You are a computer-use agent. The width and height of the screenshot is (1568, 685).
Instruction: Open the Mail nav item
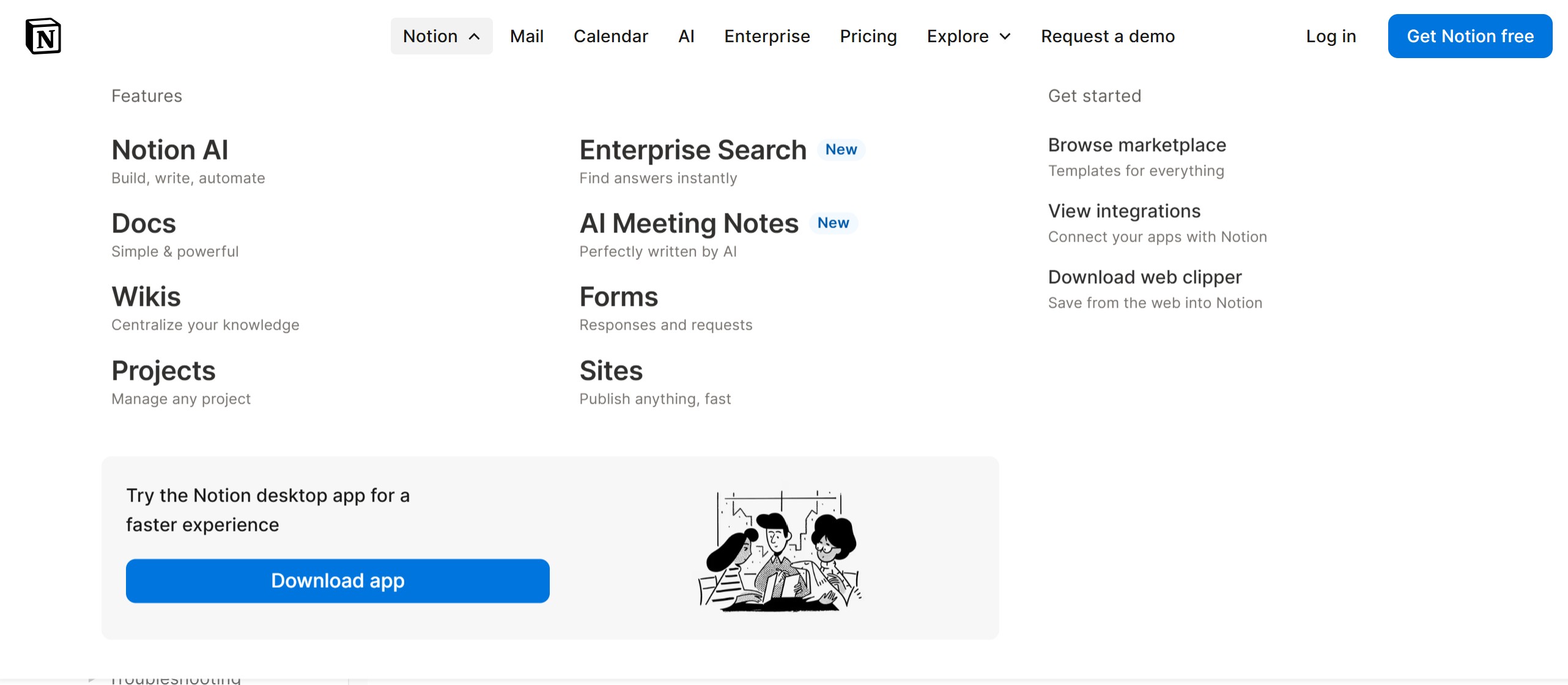527,36
